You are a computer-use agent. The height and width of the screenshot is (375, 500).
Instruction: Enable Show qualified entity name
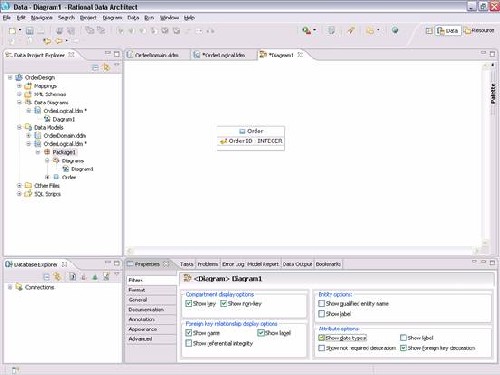(321, 303)
